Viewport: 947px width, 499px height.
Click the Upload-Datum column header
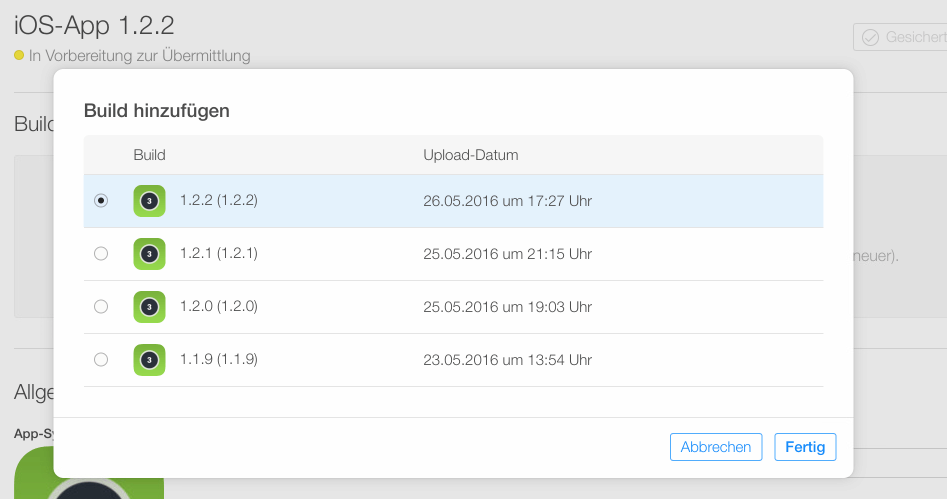470,155
